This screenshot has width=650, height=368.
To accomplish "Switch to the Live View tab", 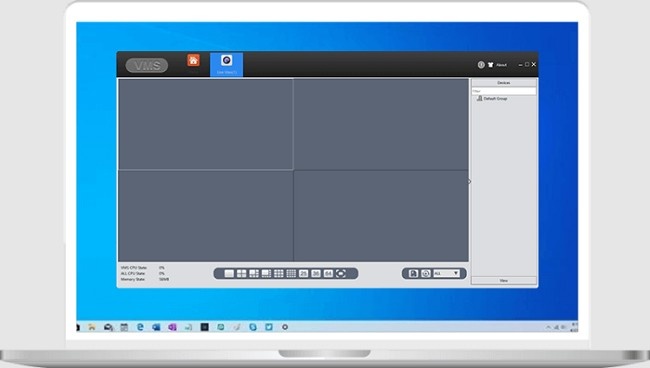I will coord(226,65).
